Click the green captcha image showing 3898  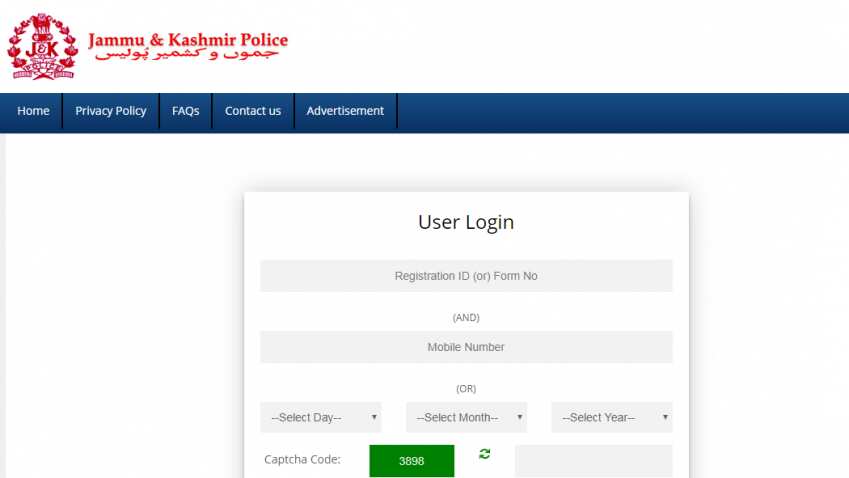click(x=411, y=461)
